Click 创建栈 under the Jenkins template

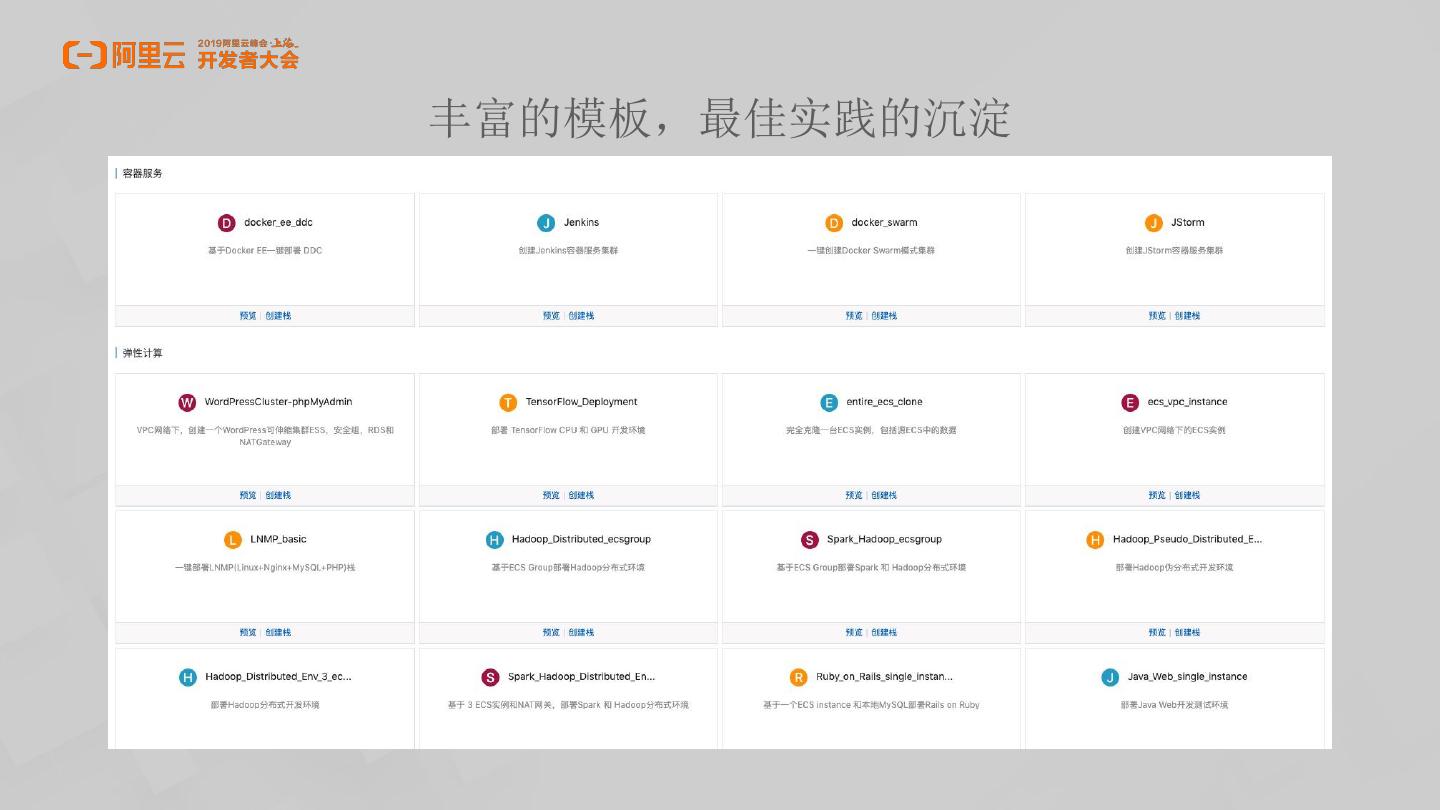pos(581,316)
